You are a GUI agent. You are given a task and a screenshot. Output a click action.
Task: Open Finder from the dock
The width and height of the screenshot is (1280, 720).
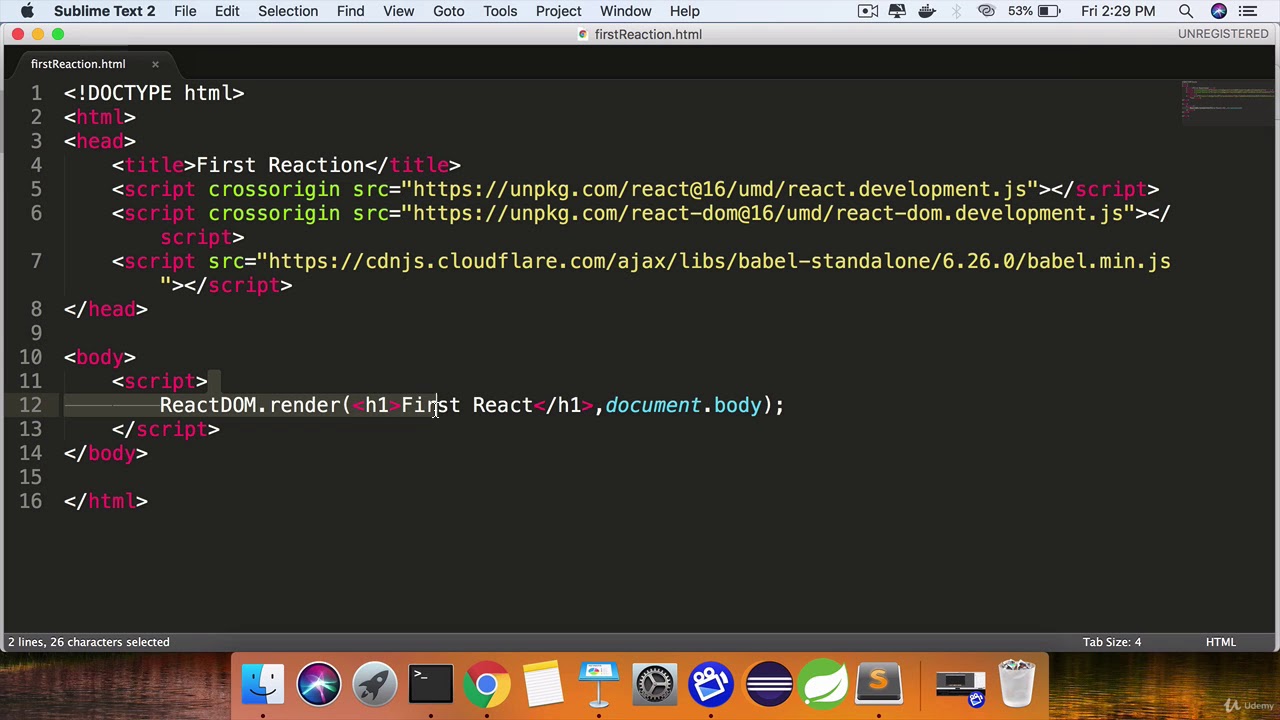pyautogui.click(x=263, y=684)
